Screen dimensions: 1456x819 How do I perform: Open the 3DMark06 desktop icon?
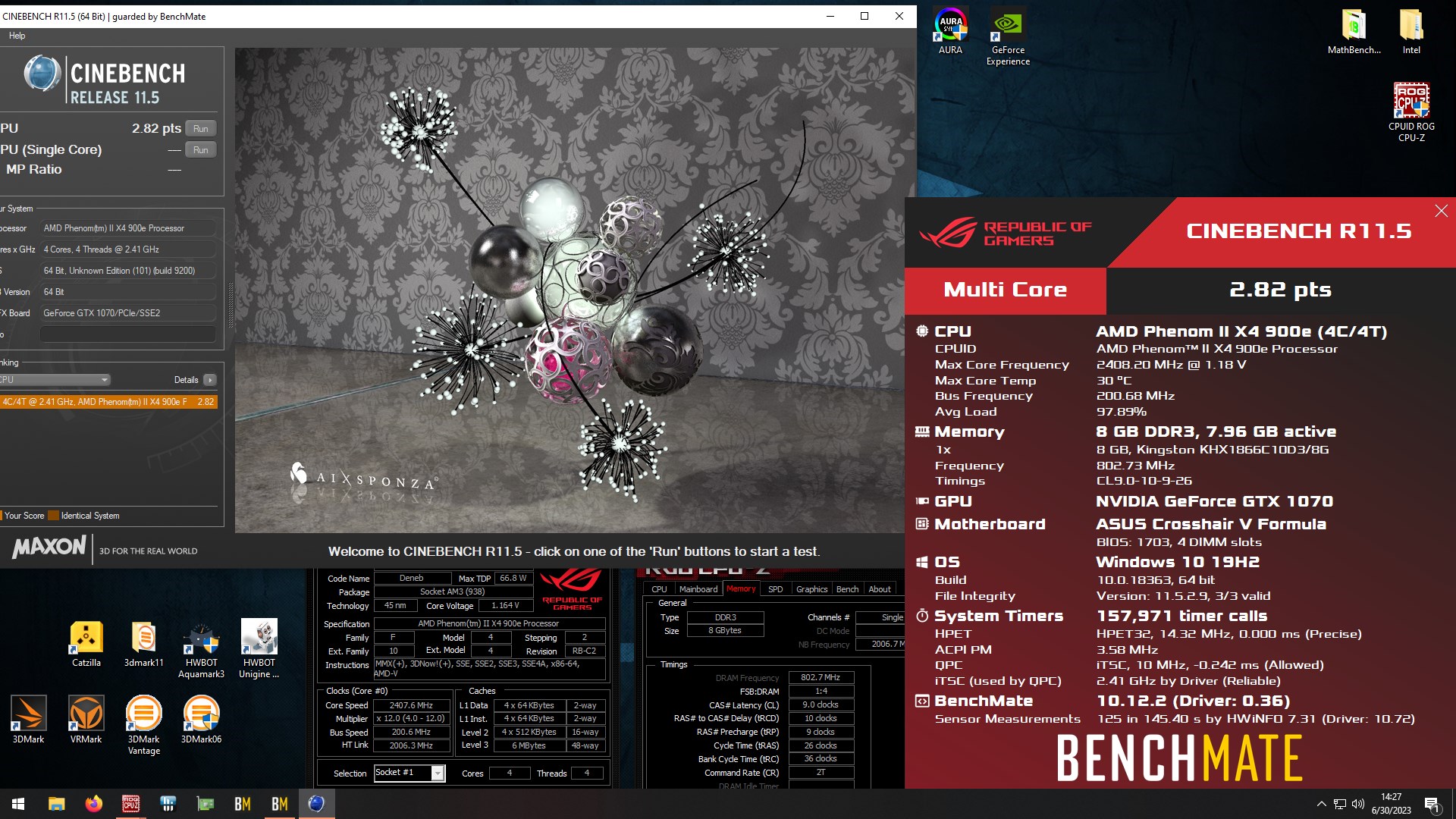pyautogui.click(x=202, y=719)
